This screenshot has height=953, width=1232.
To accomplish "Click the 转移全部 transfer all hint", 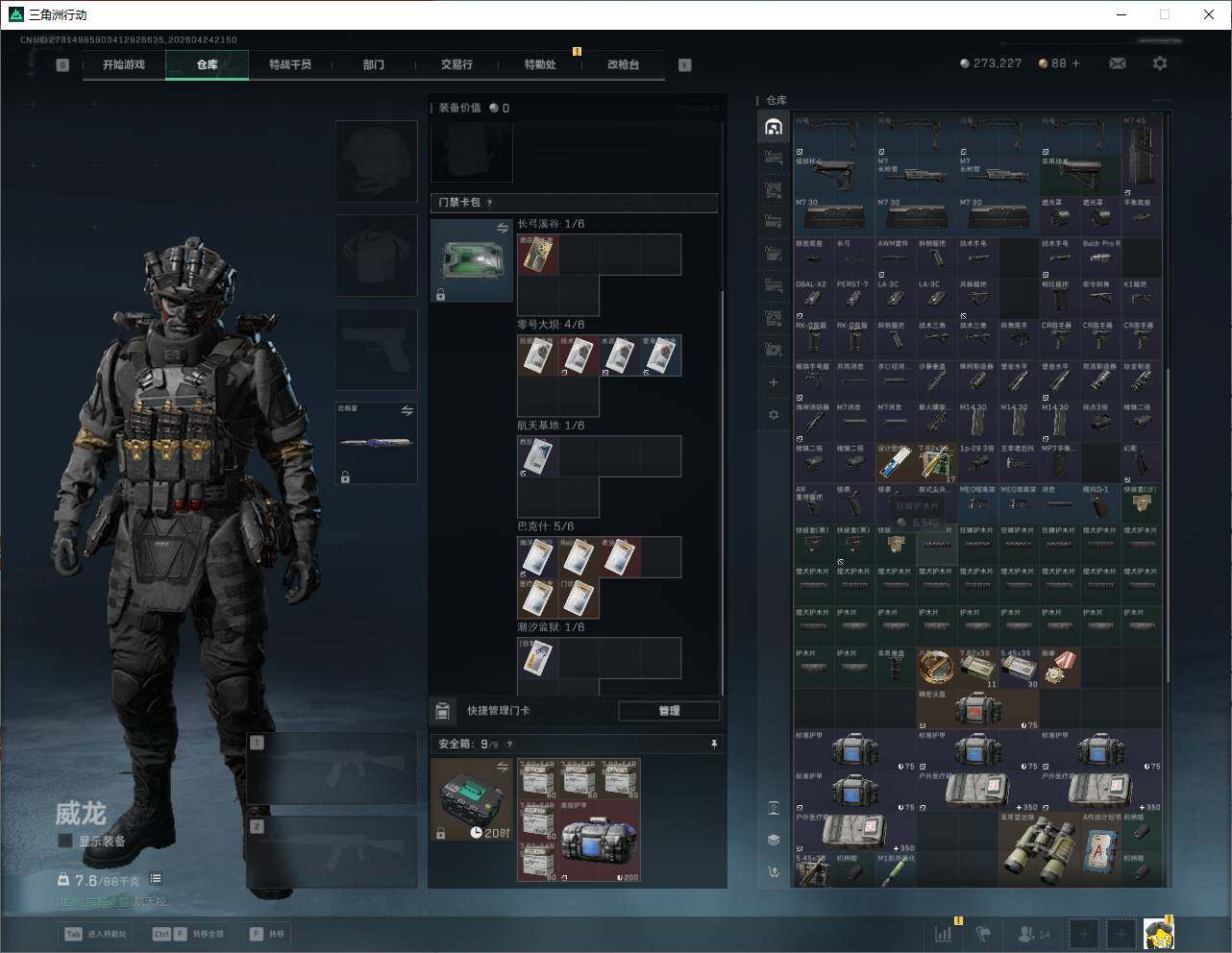I will (188, 934).
